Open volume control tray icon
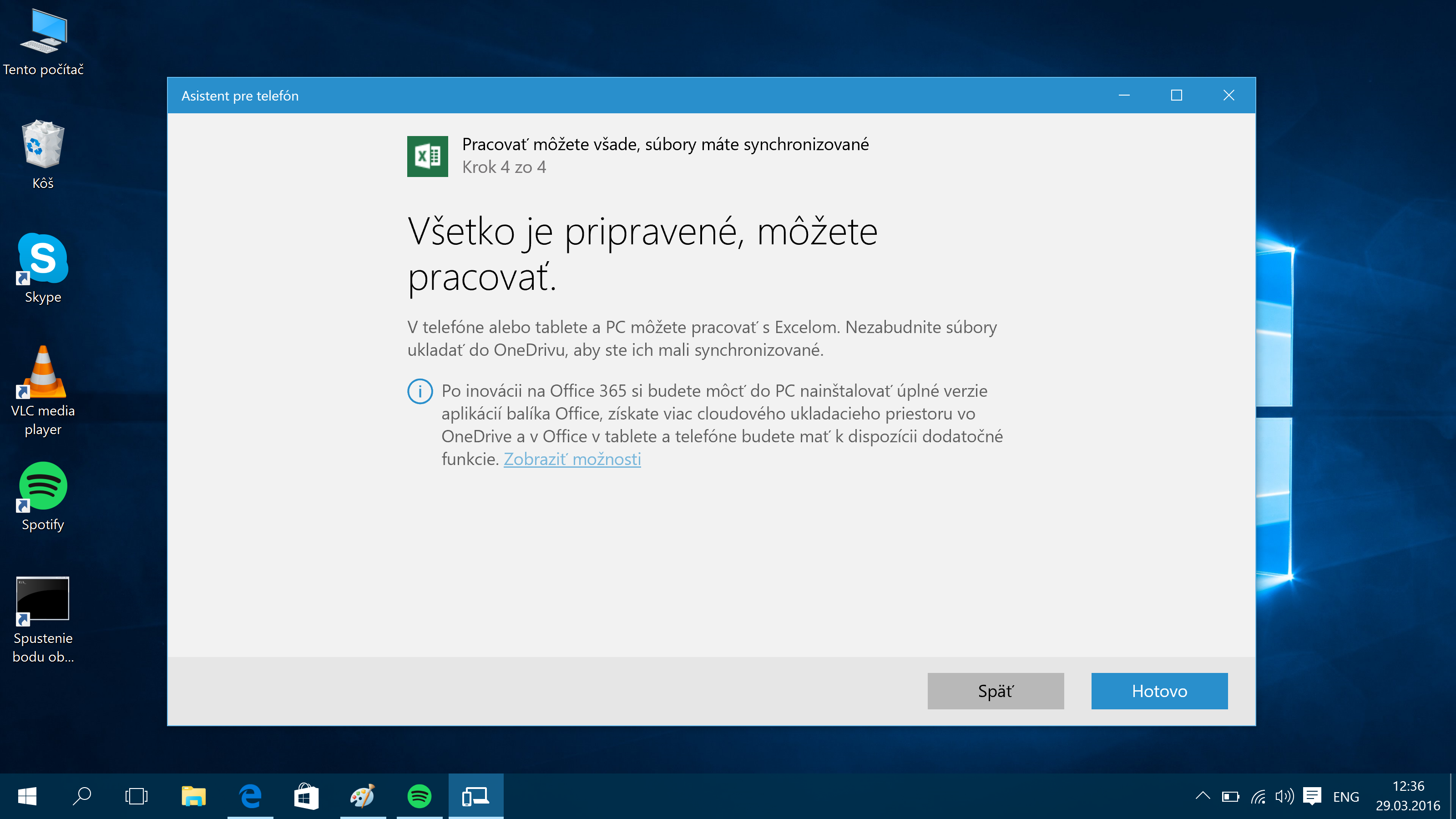The width and height of the screenshot is (1456, 819). [x=1284, y=796]
